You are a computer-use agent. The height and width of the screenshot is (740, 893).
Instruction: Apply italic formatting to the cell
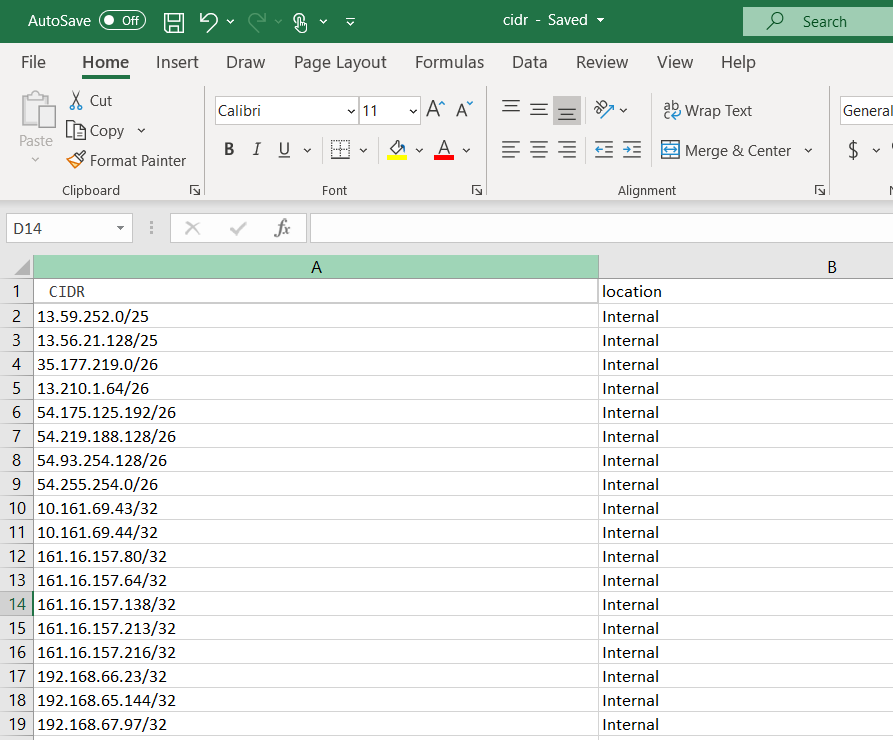256,150
